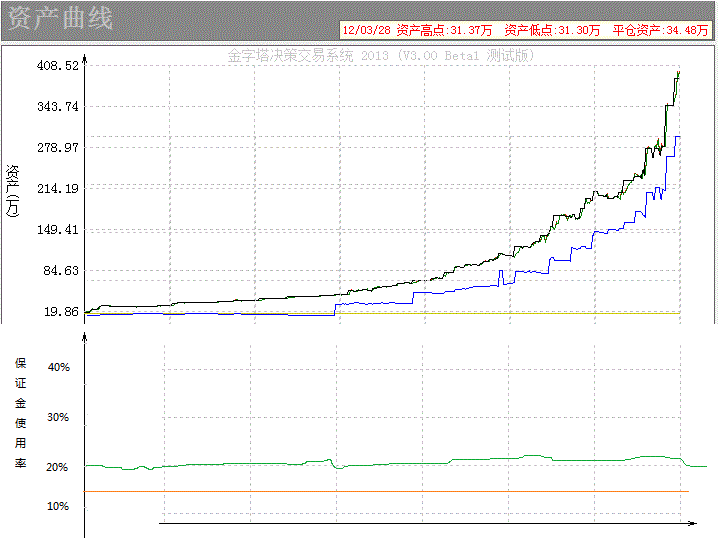Click the 平仓资产:34.48万 readout
The height and width of the screenshot is (538, 718).
[x=658, y=31]
